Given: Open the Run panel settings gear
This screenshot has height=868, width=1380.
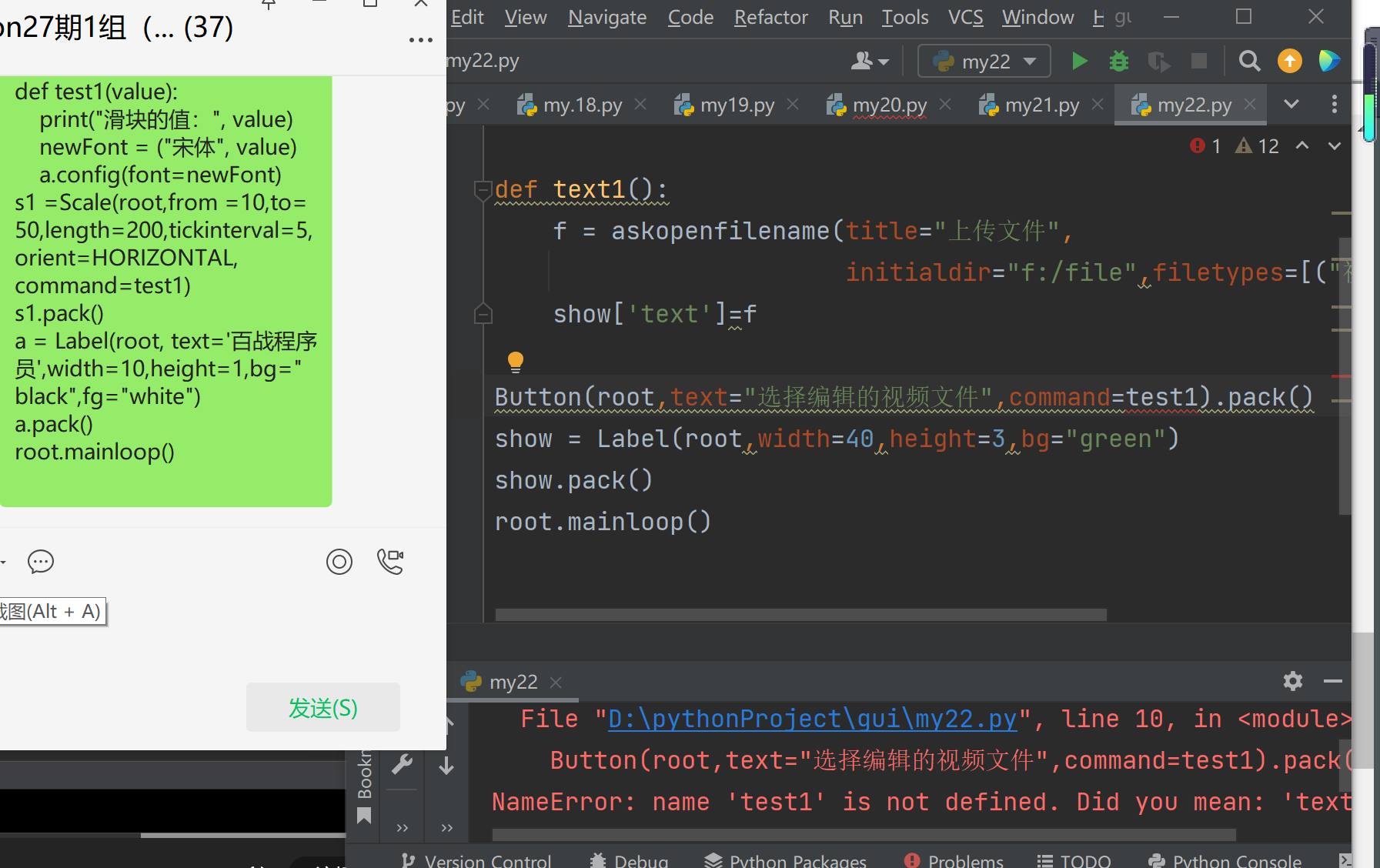Looking at the screenshot, I should coord(1293,681).
